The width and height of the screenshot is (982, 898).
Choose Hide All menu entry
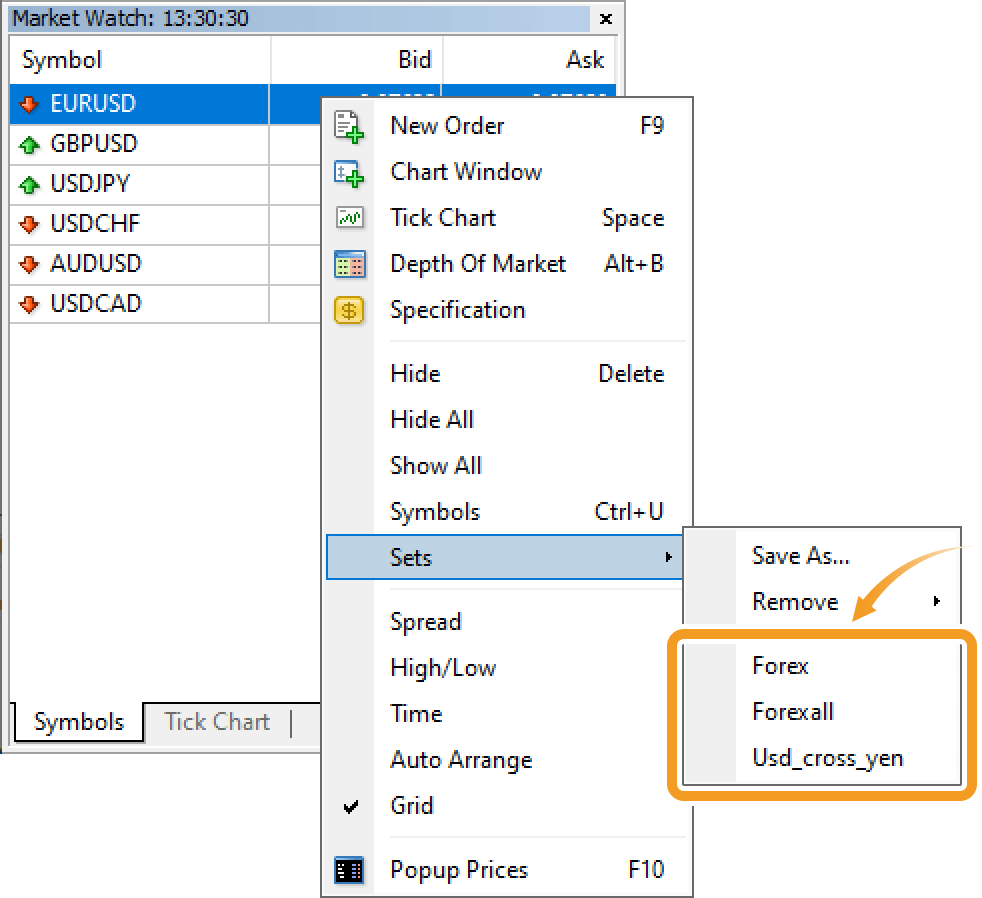(x=506, y=420)
